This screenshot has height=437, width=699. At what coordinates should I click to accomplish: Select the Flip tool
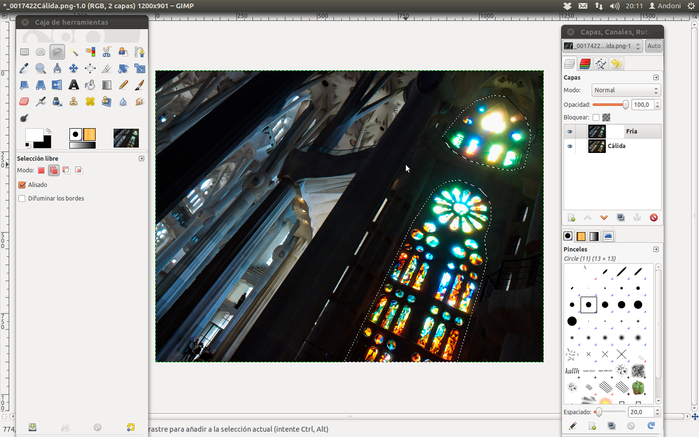pyautogui.click(x=57, y=85)
